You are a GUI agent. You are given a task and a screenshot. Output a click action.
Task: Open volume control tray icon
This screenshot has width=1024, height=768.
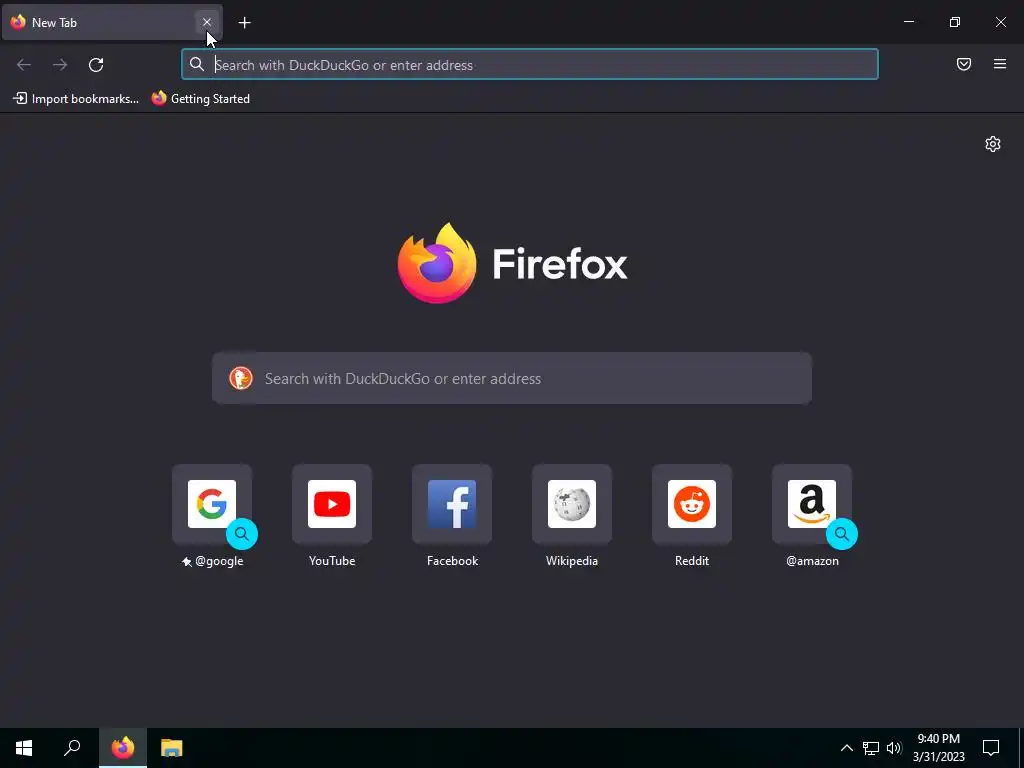click(894, 748)
